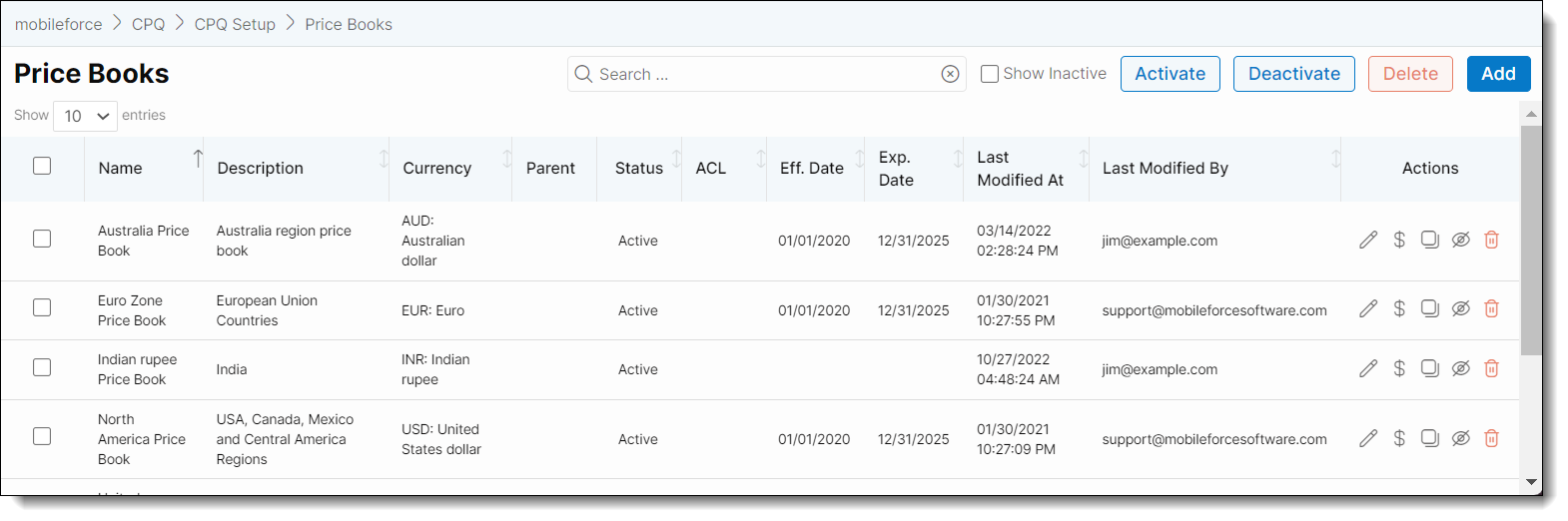This screenshot has height=521, width=1568.
Task: Click the '10/27/2022 04:48:24 AM' timestamp
Action: coord(1018,369)
